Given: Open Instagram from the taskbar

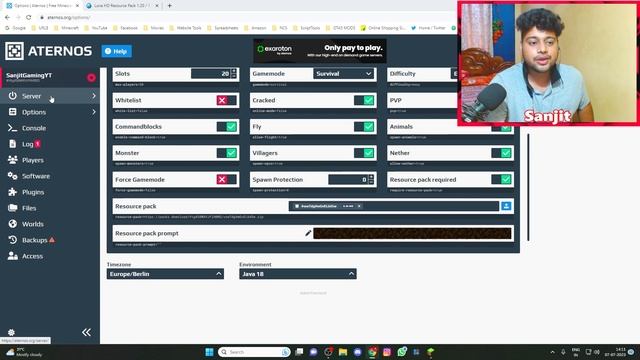Looking at the screenshot, I should (387, 352).
